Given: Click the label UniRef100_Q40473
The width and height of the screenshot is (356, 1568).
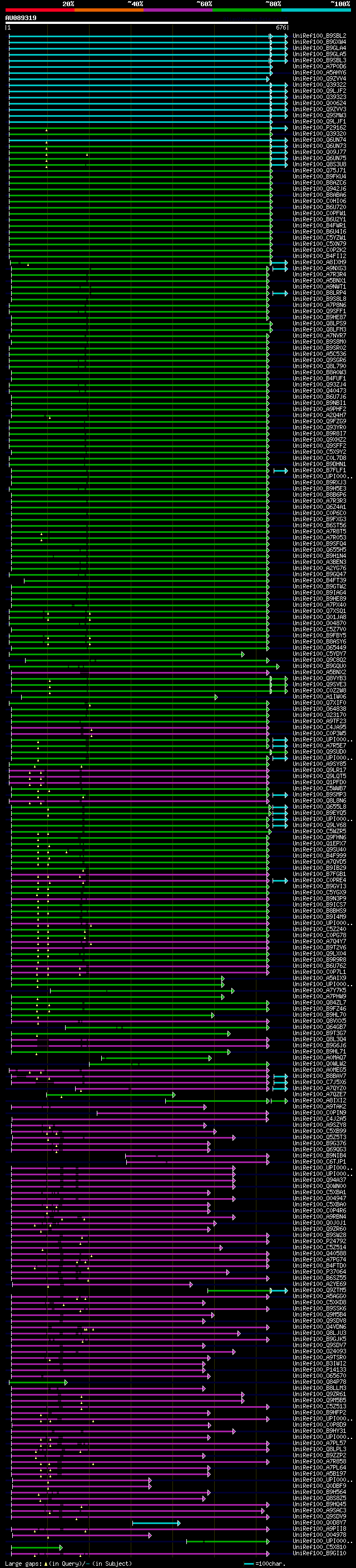Looking at the screenshot, I should pyautogui.click(x=319, y=391).
